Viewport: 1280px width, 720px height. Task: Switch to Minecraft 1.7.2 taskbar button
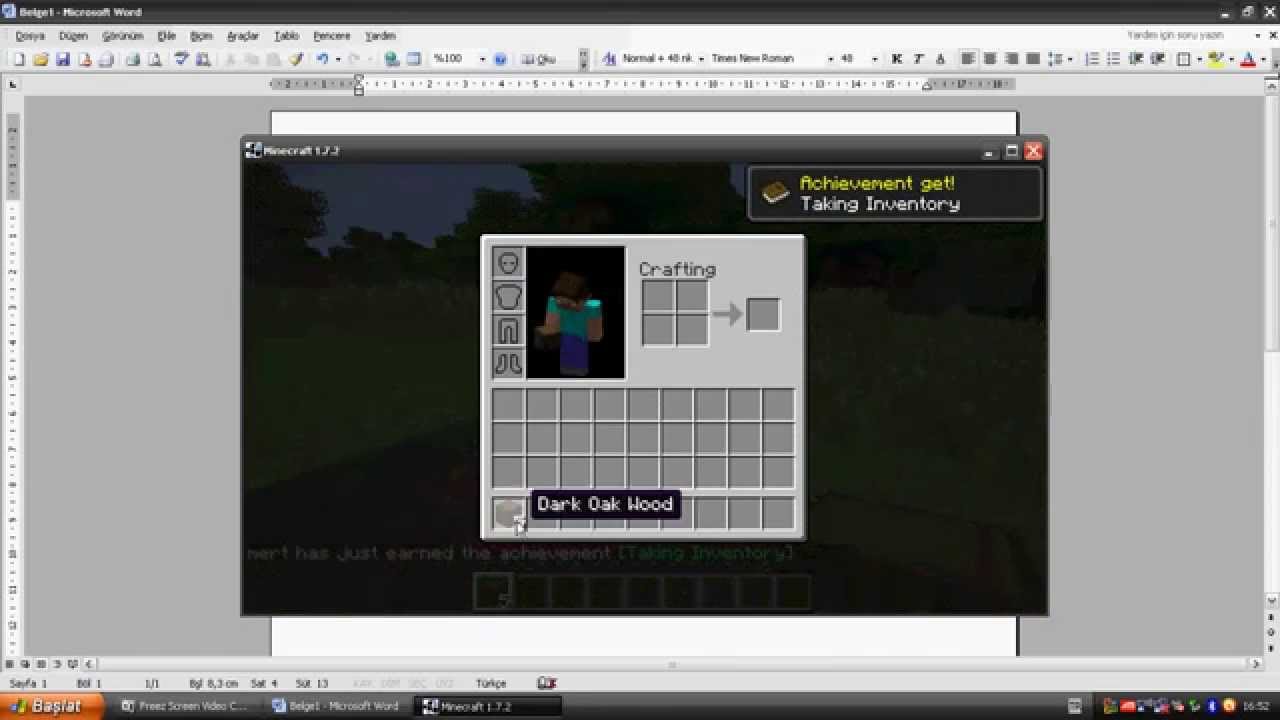tap(487, 706)
